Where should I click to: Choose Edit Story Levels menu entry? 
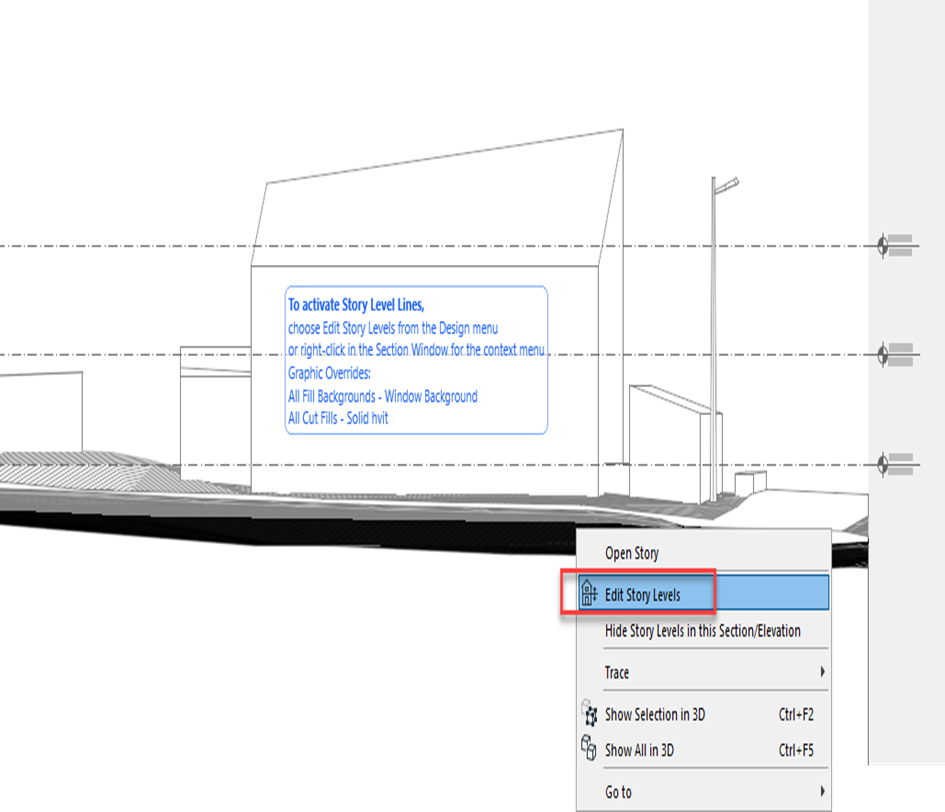[703, 594]
